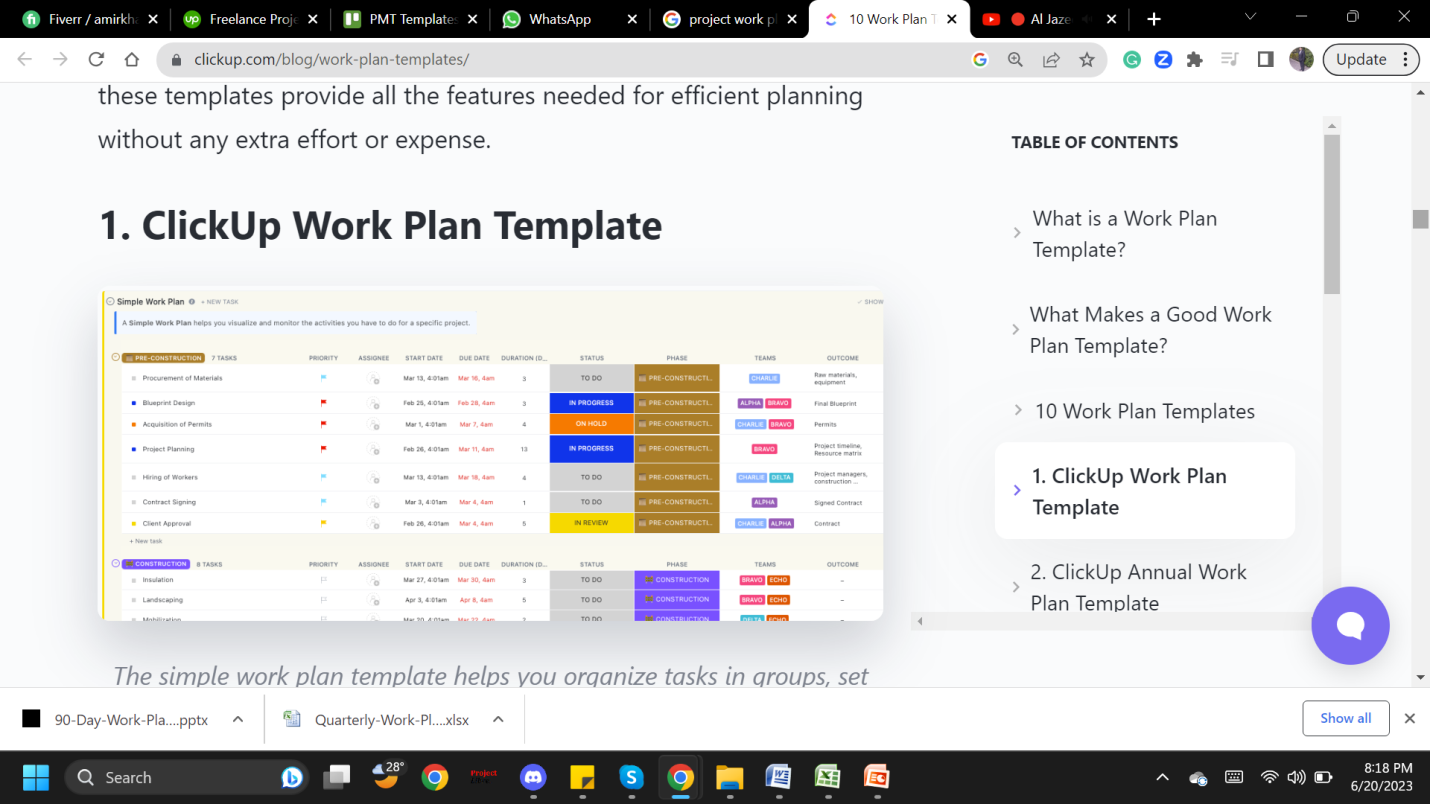Image resolution: width=1430 pixels, height=804 pixels.
Task: Open File Explorer from the taskbar
Action: [729, 777]
